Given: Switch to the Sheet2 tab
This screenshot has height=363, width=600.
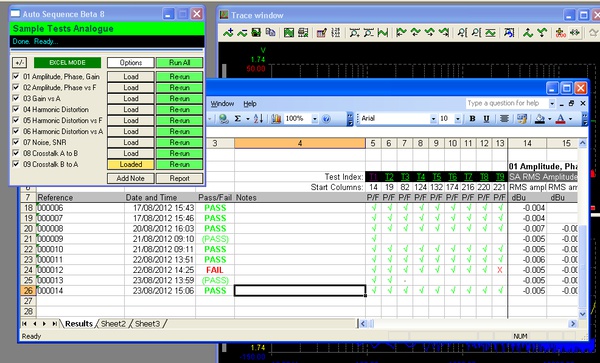Looking at the screenshot, I should click(113, 324).
